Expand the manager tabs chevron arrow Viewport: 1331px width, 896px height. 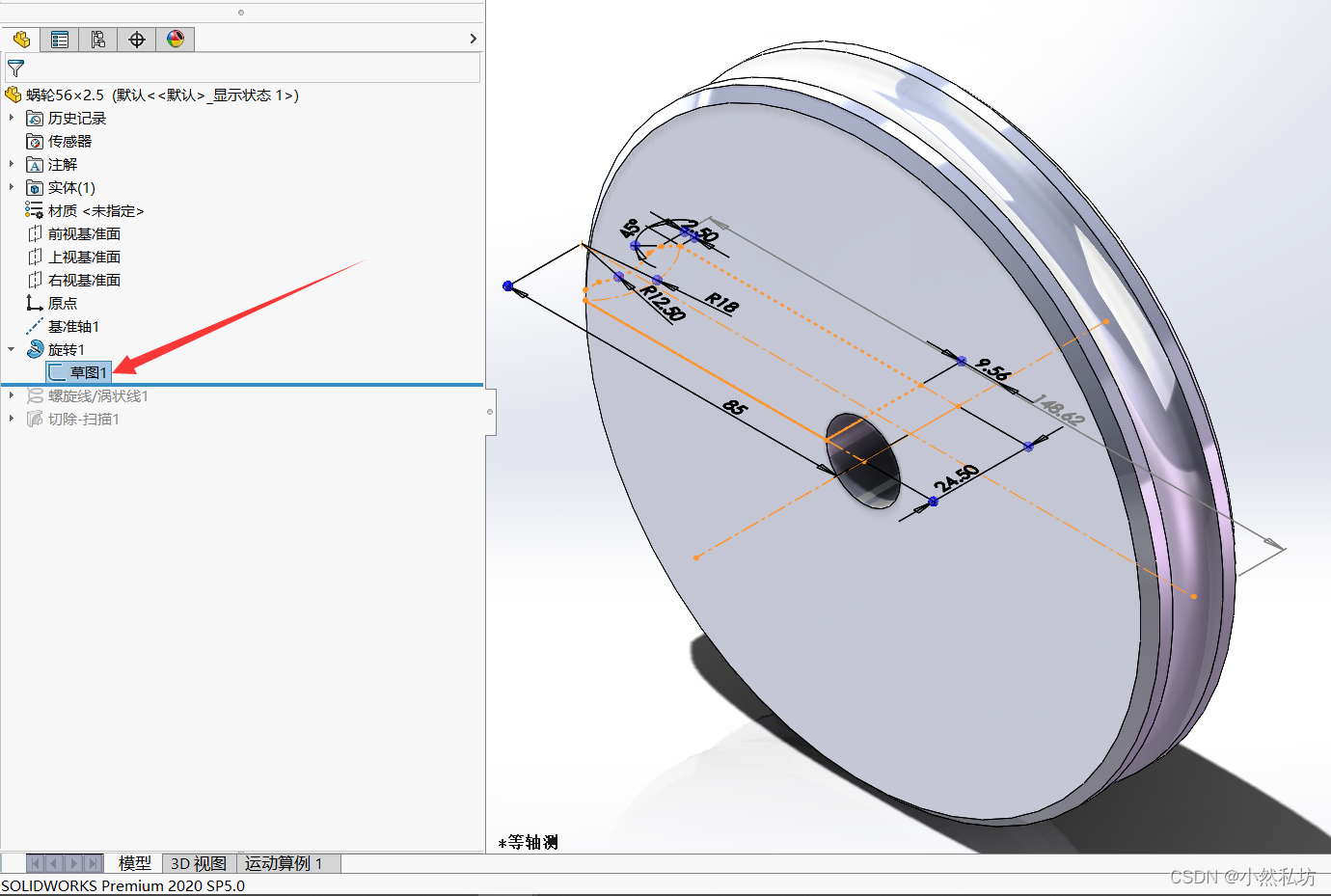(x=473, y=39)
